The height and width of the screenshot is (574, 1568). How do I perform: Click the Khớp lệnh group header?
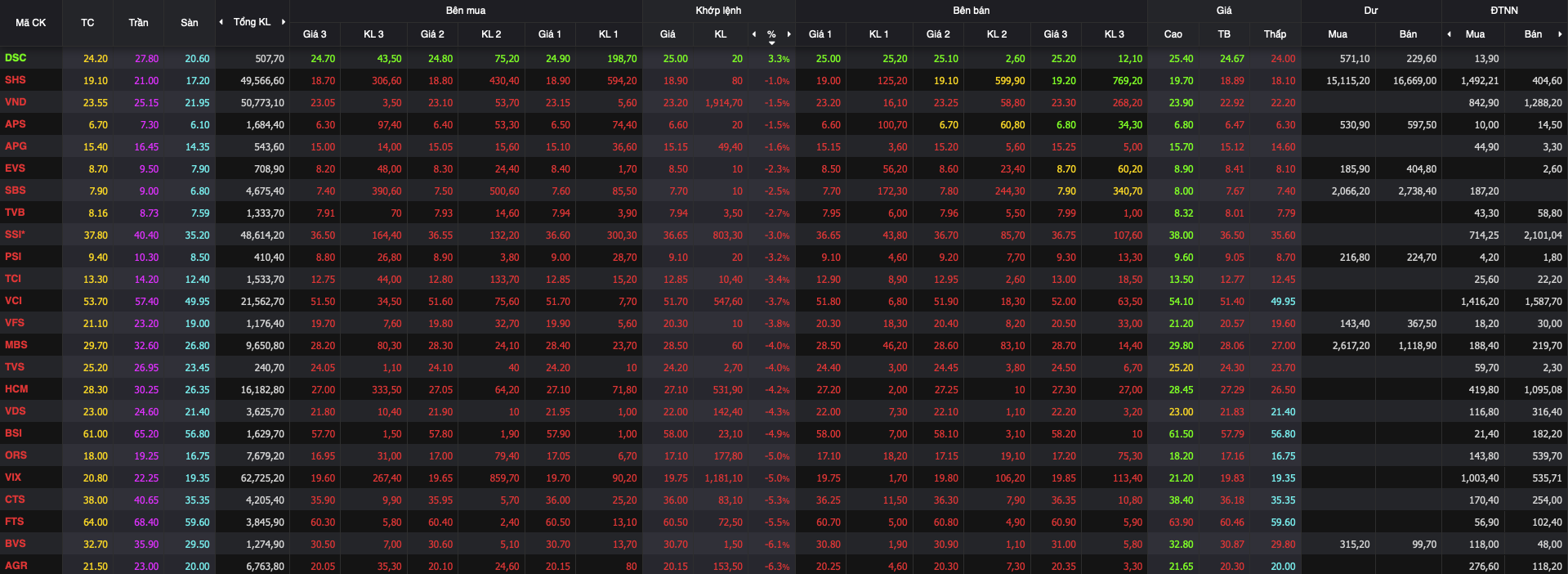(719, 11)
